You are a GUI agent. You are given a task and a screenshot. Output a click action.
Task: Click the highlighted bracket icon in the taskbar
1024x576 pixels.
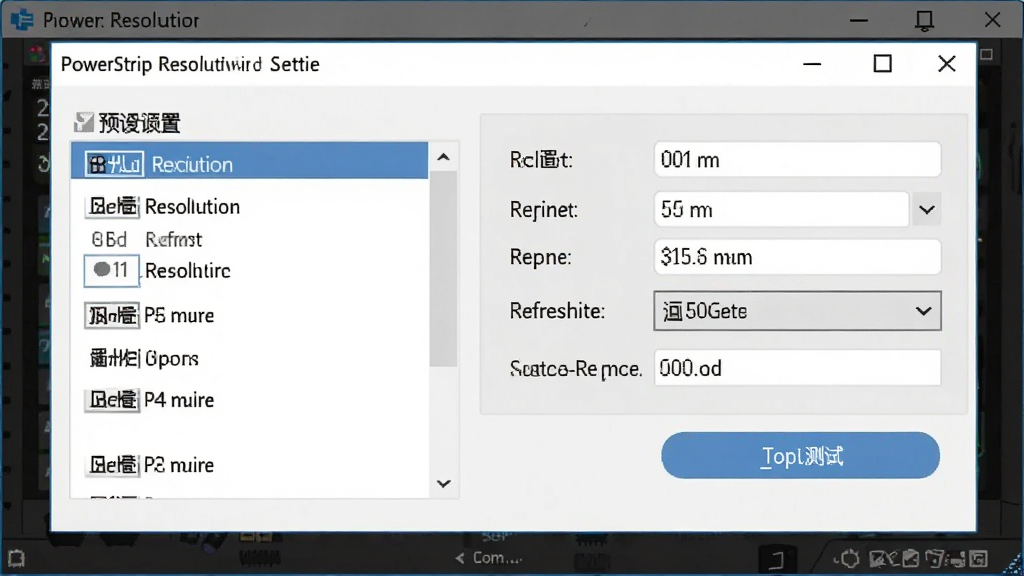776,559
